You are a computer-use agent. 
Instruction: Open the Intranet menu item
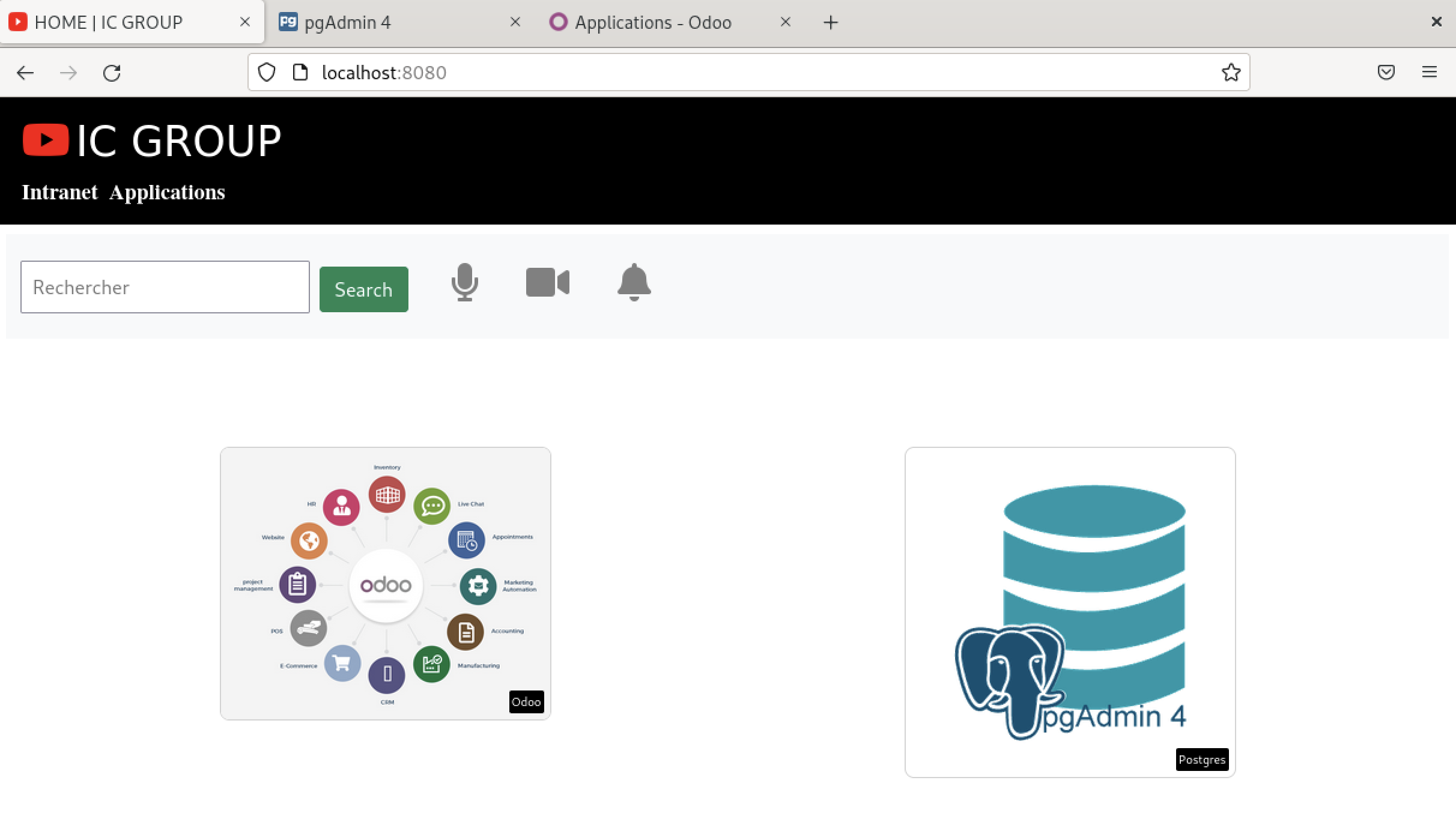tap(59, 192)
